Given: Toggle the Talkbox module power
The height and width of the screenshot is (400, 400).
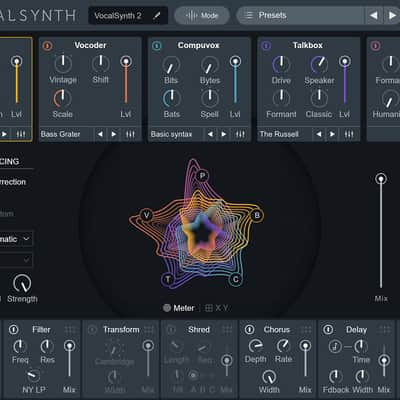Looking at the screenshot, I should (266, 46).
